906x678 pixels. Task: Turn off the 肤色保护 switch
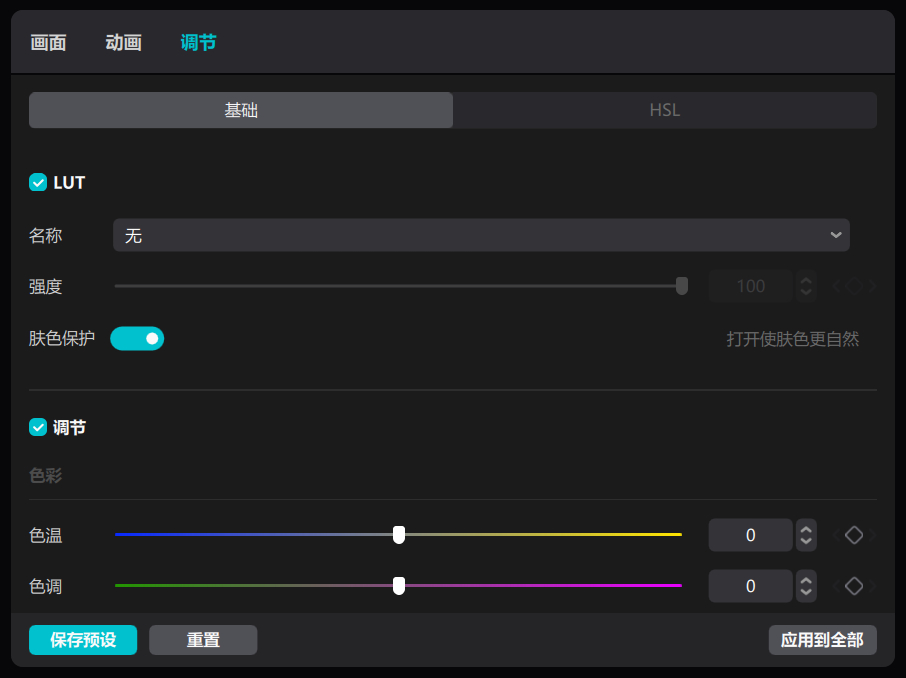(137, 339)
